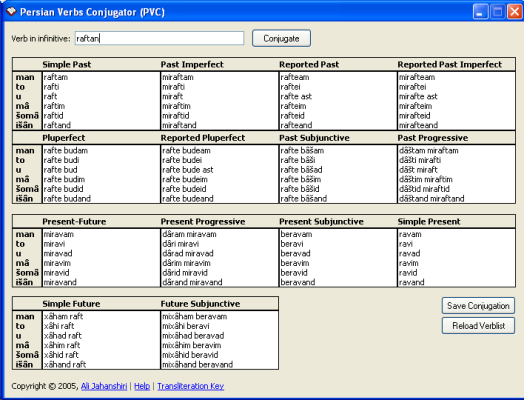This screenshot has width=524, height=400.
Task: Close the Persian Verbs Conjugator window
Action: coord(515,12)
